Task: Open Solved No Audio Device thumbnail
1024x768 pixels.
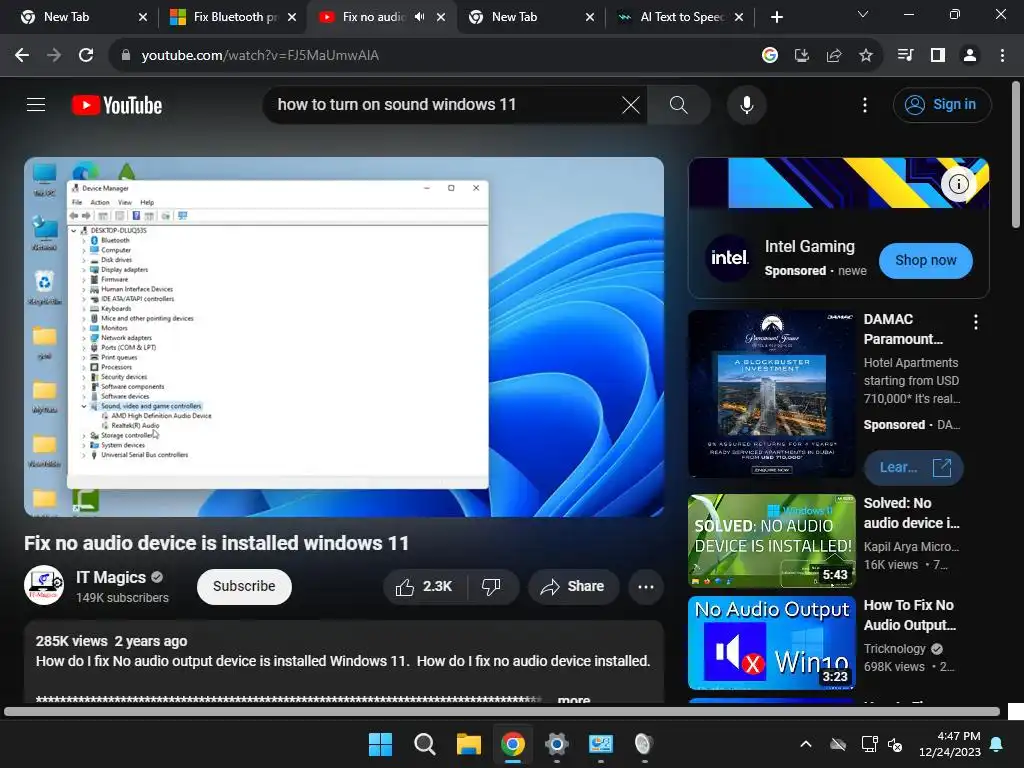Action: coord(771,541)
